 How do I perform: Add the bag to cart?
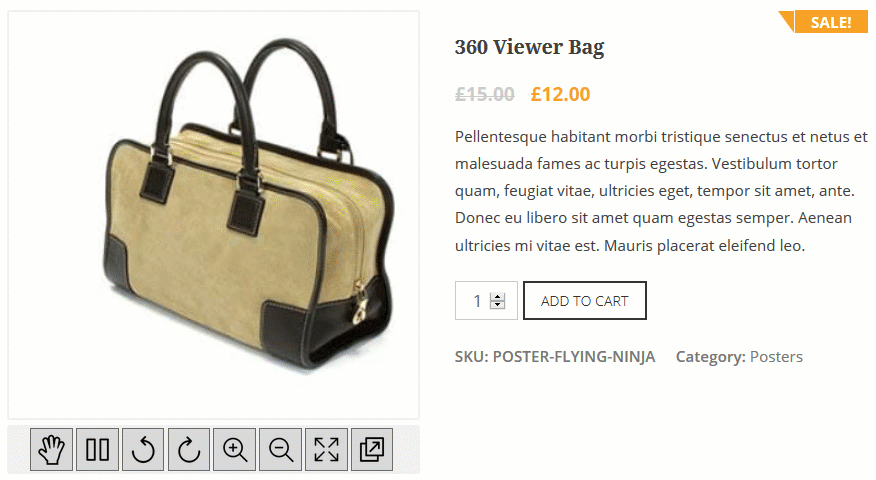pyautogui.click(x=584, y=301)
